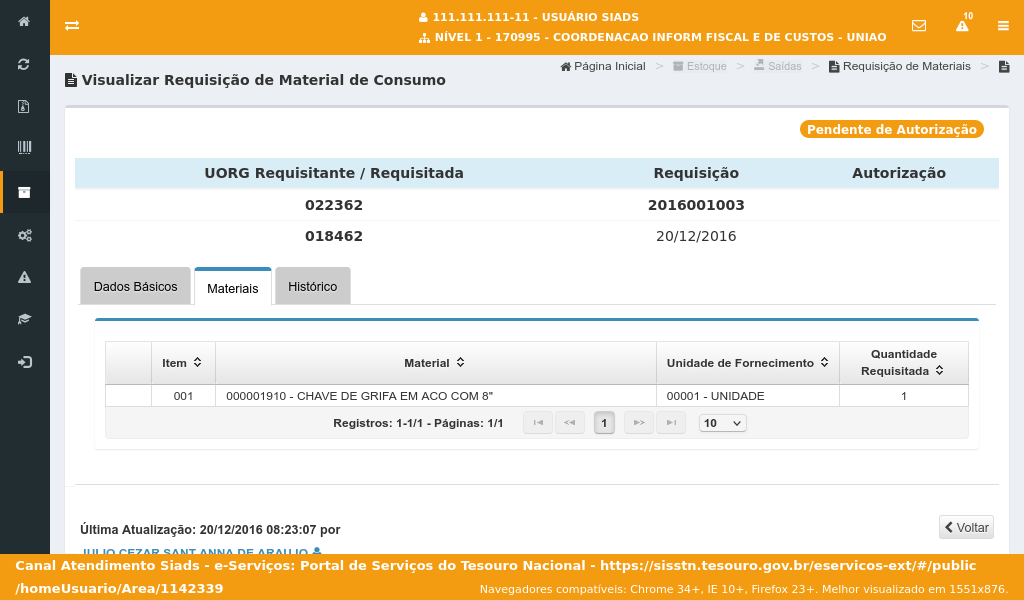Select the Materiais tab

[x=232, y=287]
